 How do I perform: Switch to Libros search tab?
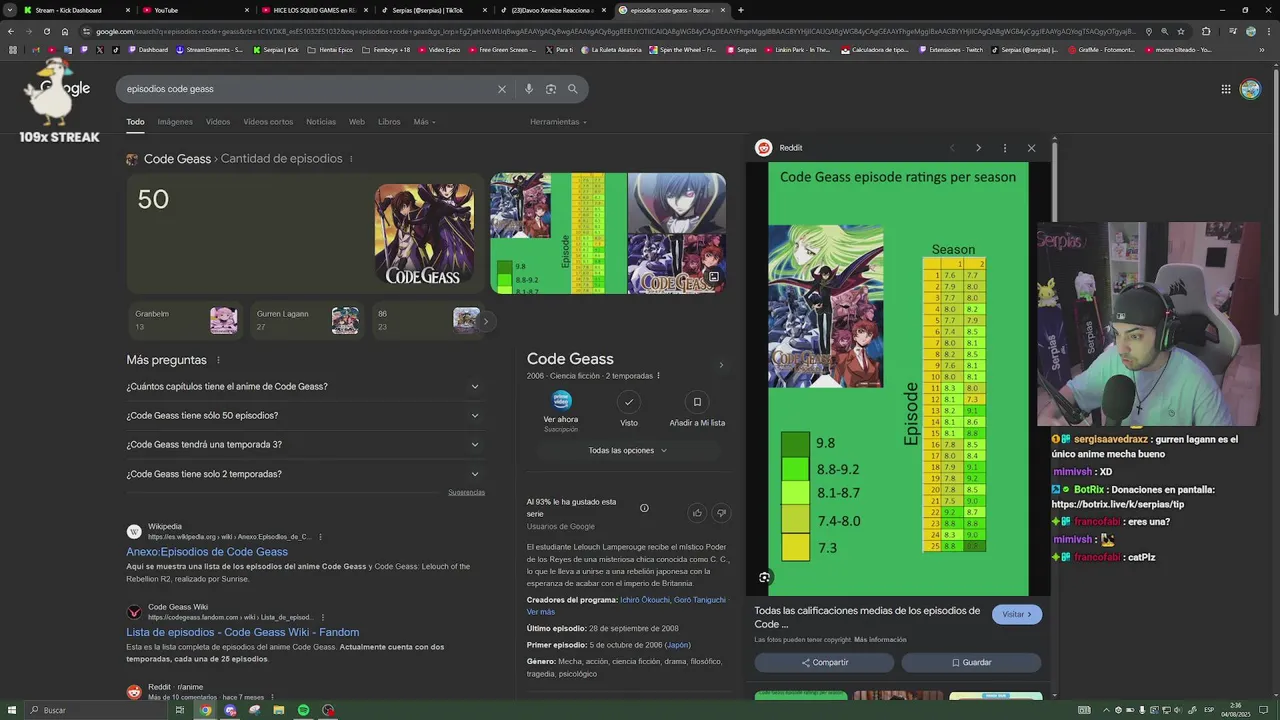tap(389, 122)
